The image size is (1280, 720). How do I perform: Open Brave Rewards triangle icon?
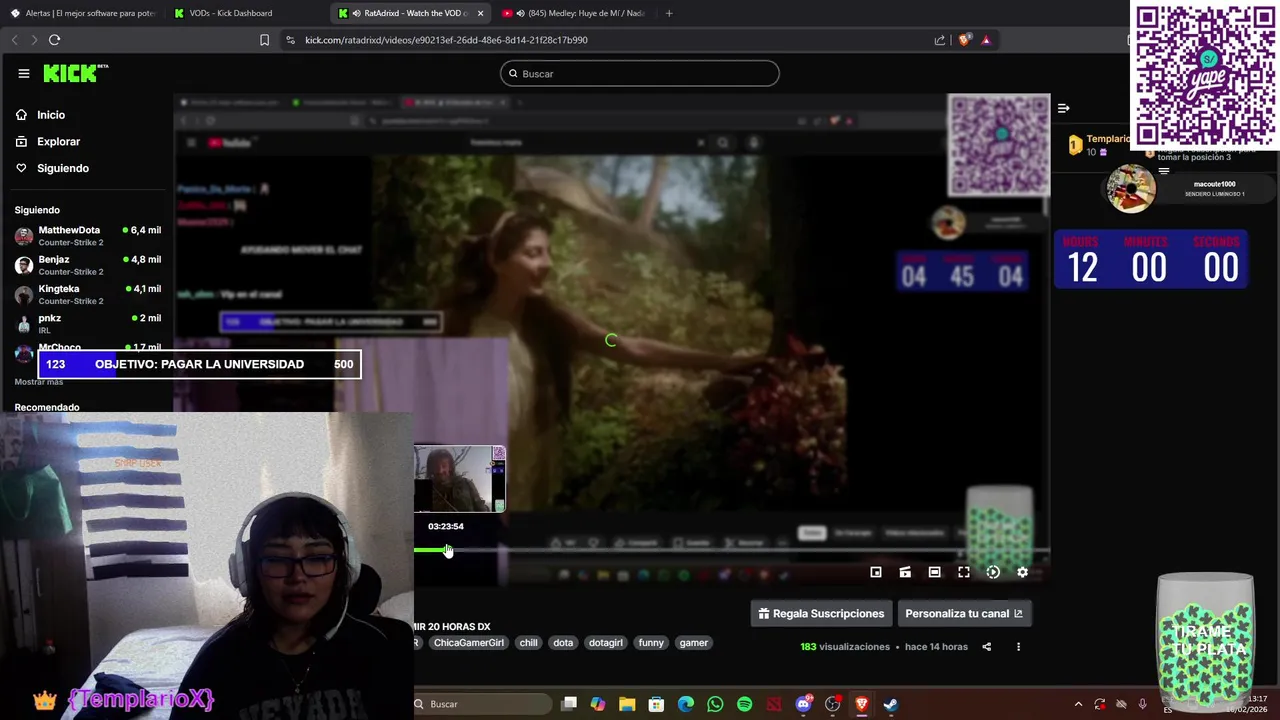point(986,40)
